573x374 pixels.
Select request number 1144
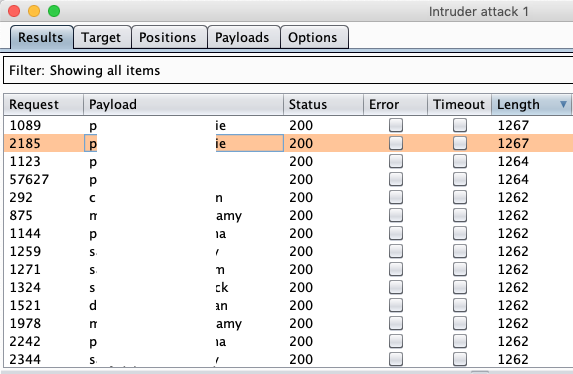pos(25,233)
